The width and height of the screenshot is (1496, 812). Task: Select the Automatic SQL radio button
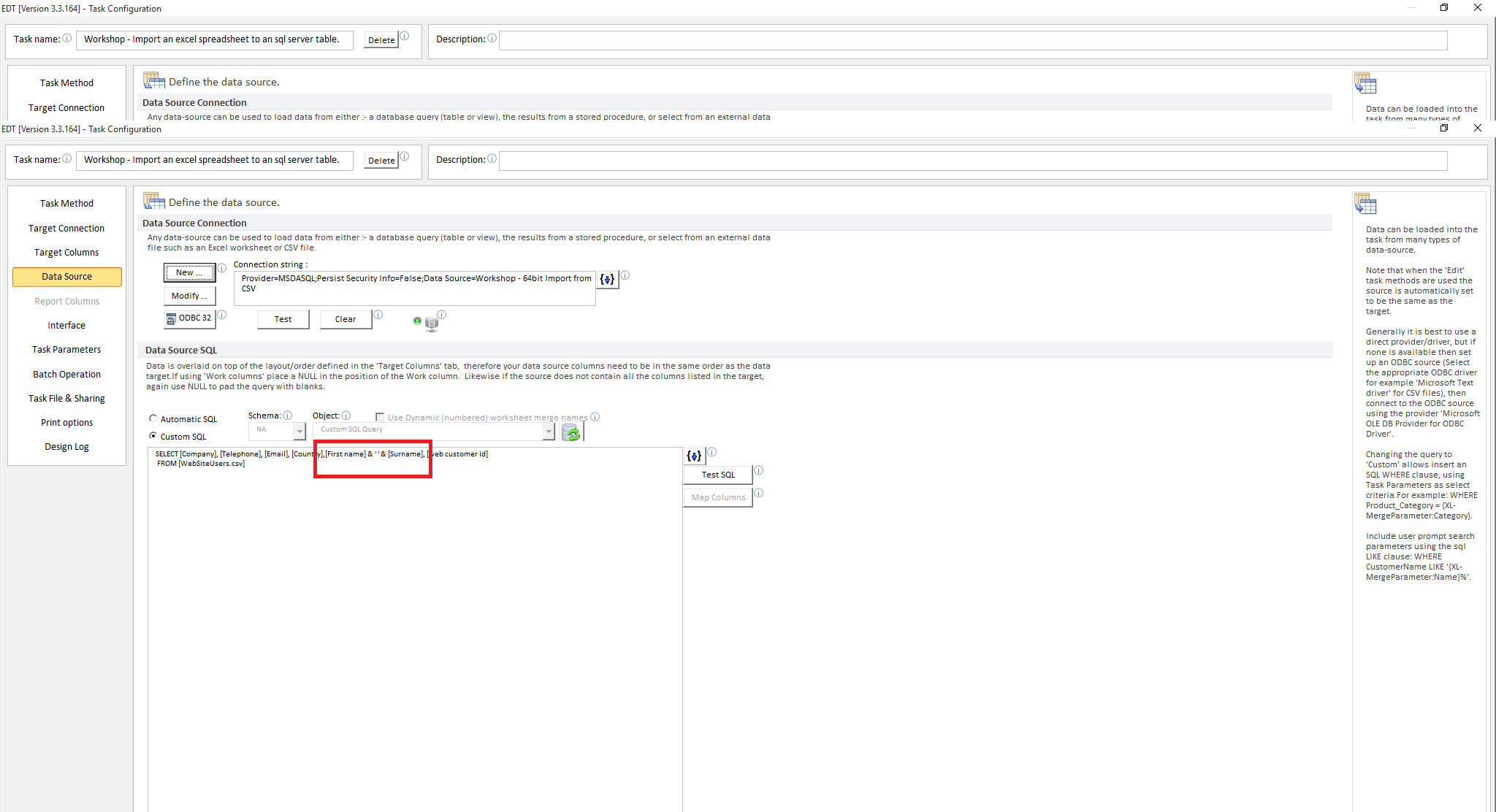[x=153, y=418]
